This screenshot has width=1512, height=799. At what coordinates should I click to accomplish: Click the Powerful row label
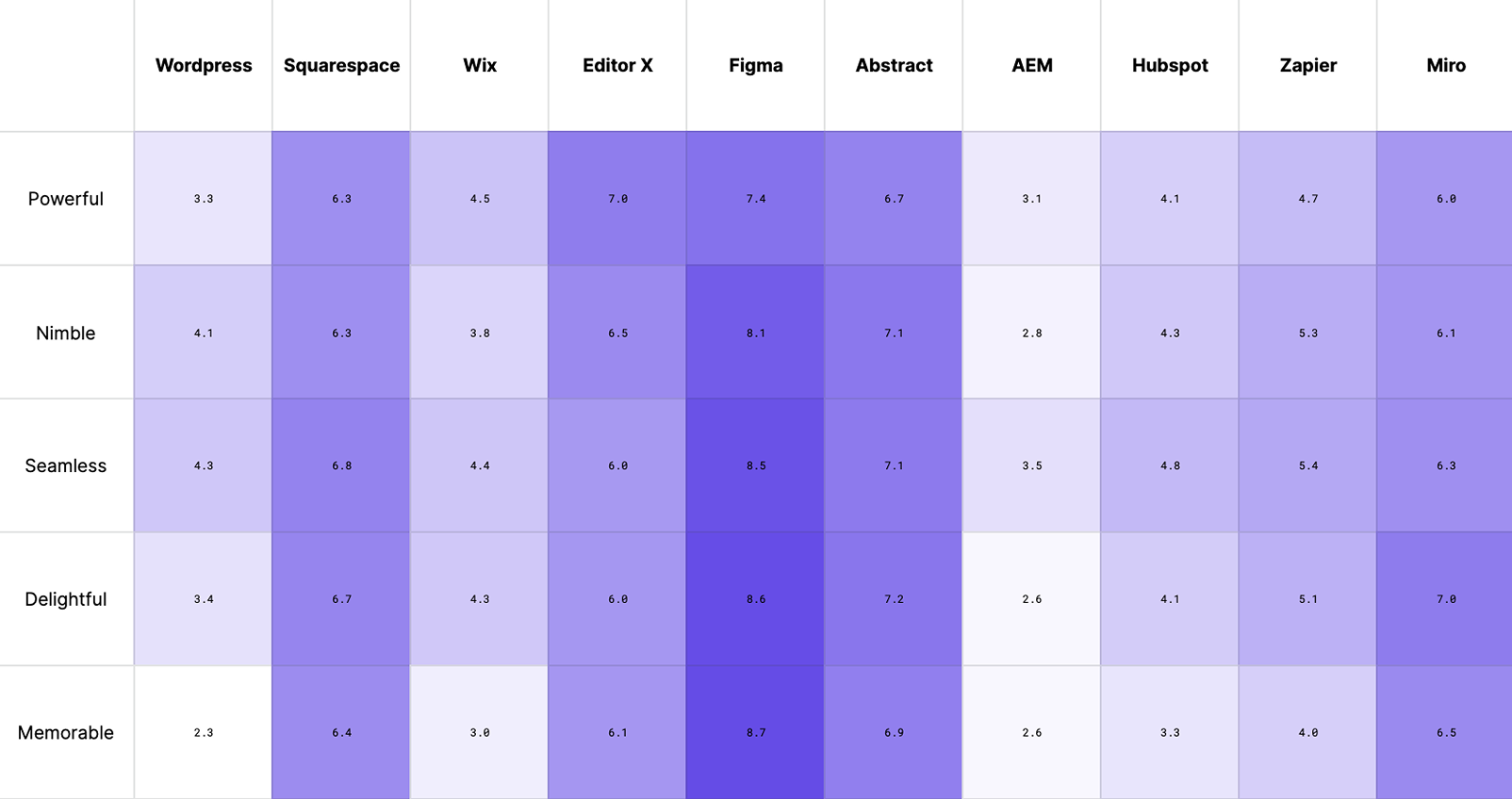coord(66,199)
